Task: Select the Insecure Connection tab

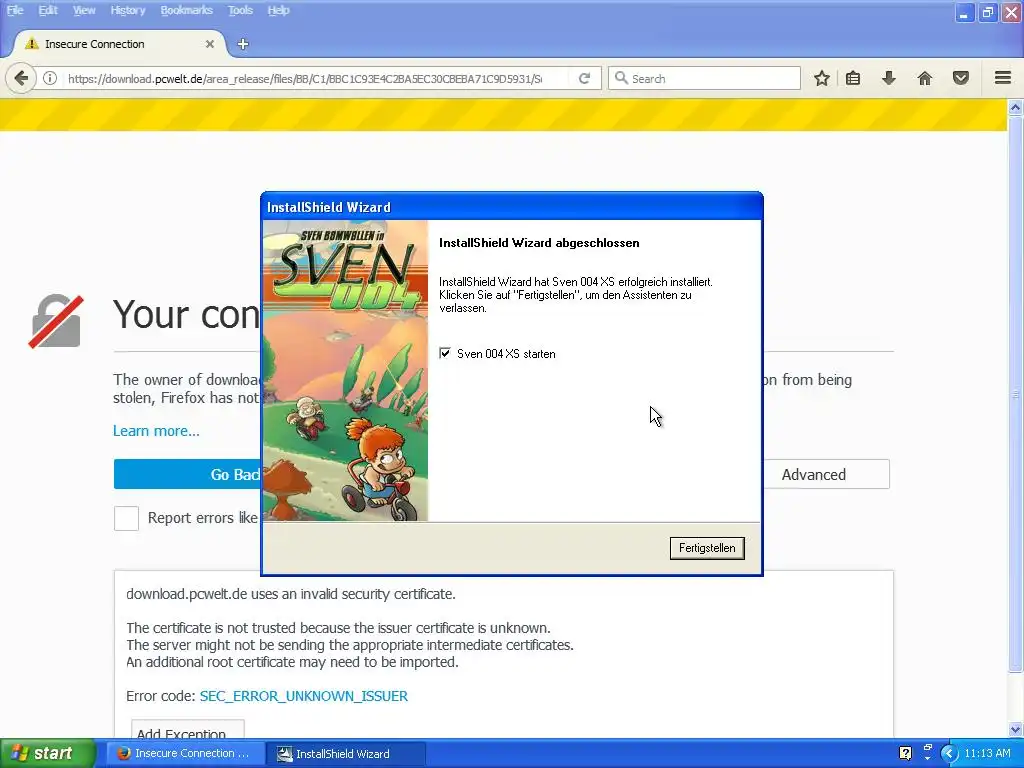Action: pyautogui.click(x=118, y=44)
